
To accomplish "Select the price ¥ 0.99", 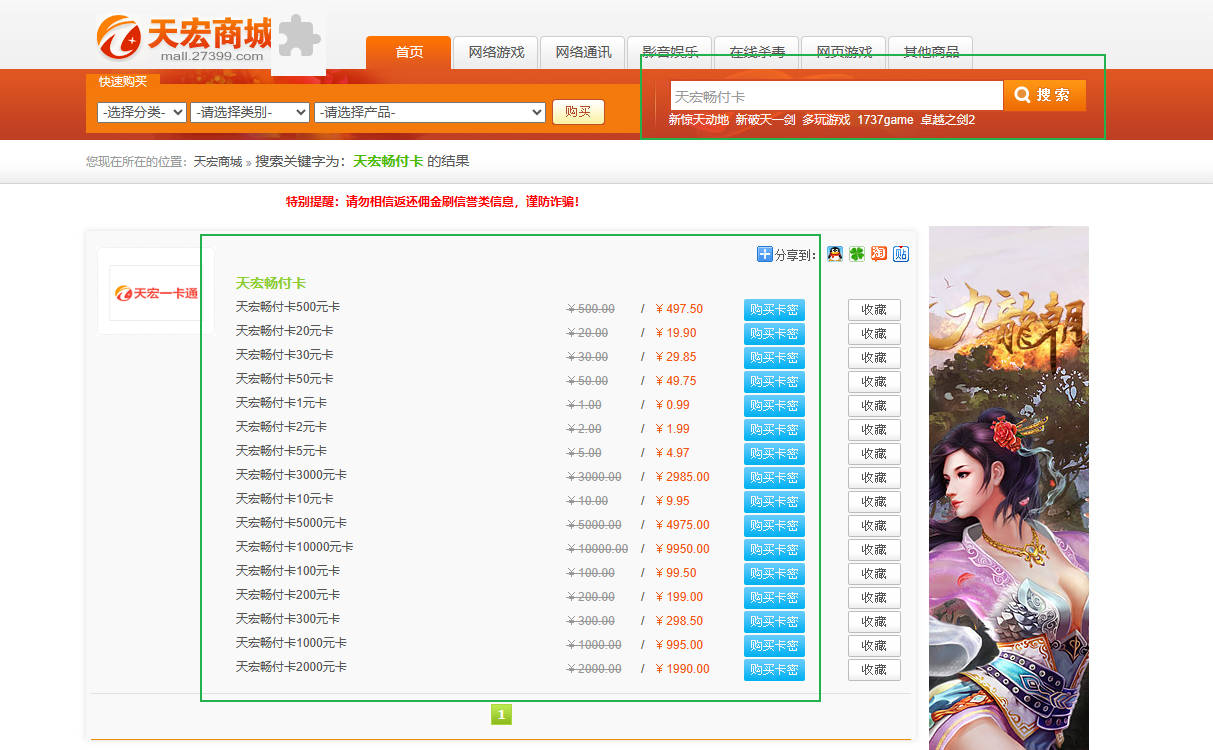I will coord(672,405).
